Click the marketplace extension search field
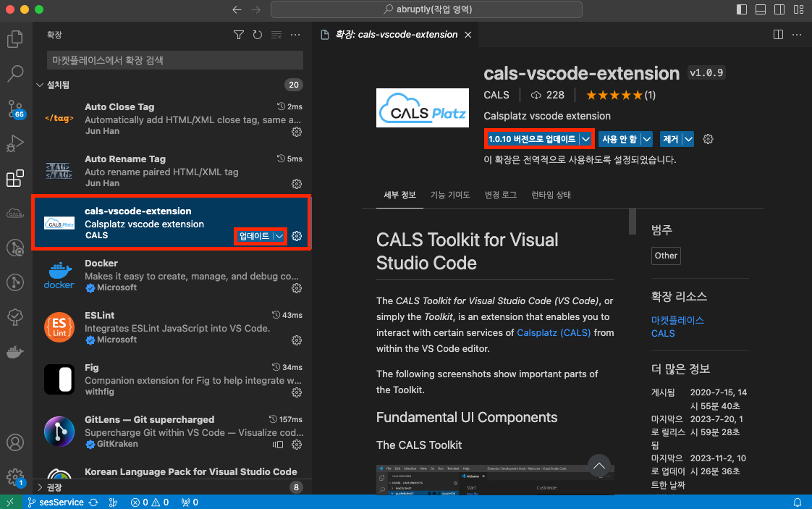This screenshot has width=812, height=510. [x=175, y=61]
